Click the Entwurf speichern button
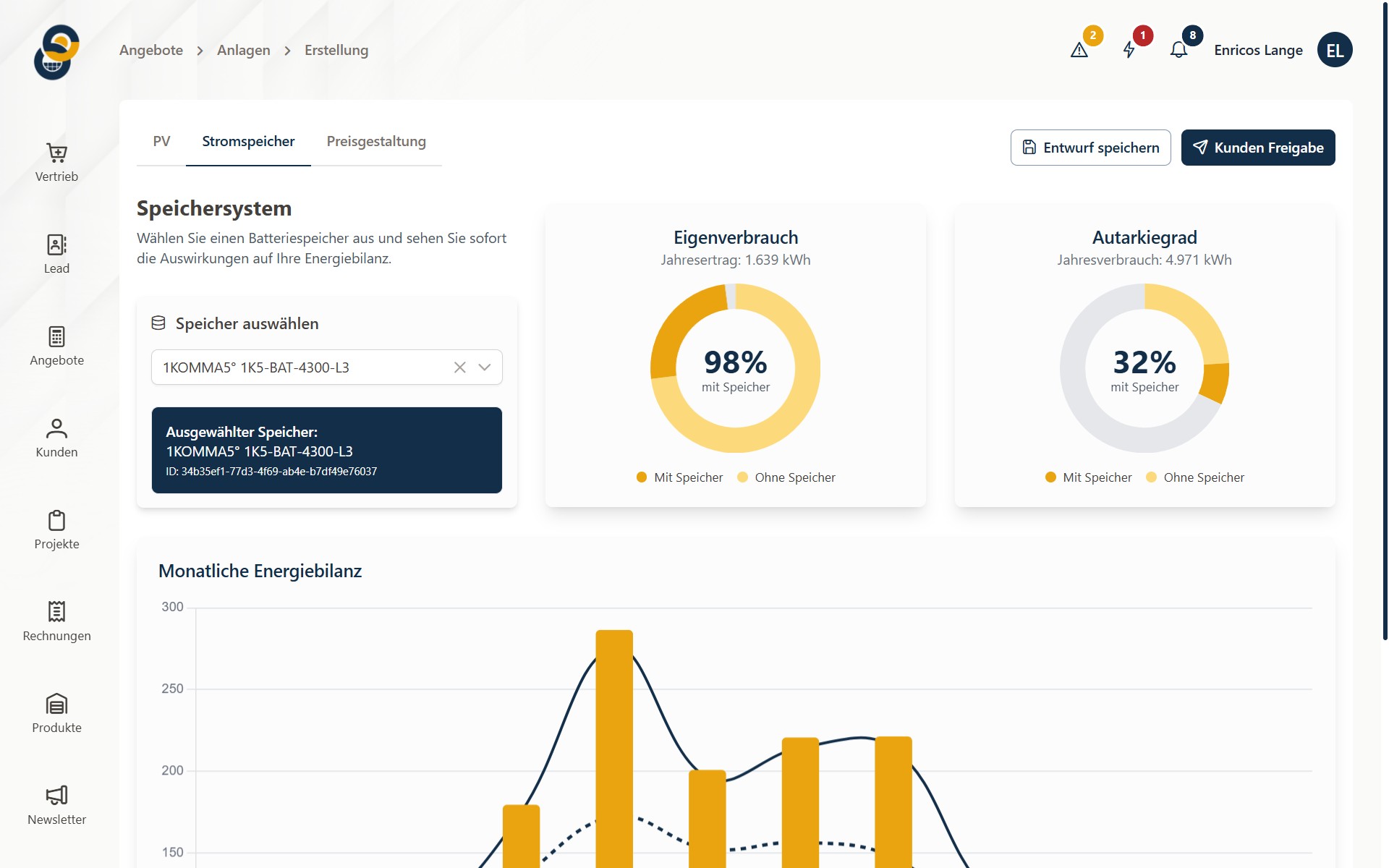This screenshot has width=1389, height=868. click(x=1090, y=148)
